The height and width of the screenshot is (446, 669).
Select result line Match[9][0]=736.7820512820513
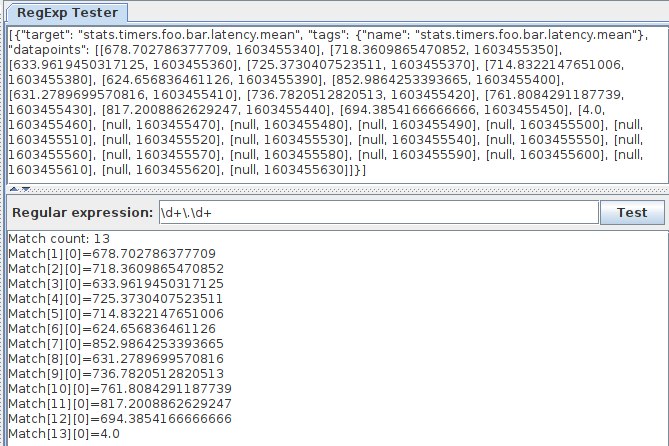click(116, 374)
